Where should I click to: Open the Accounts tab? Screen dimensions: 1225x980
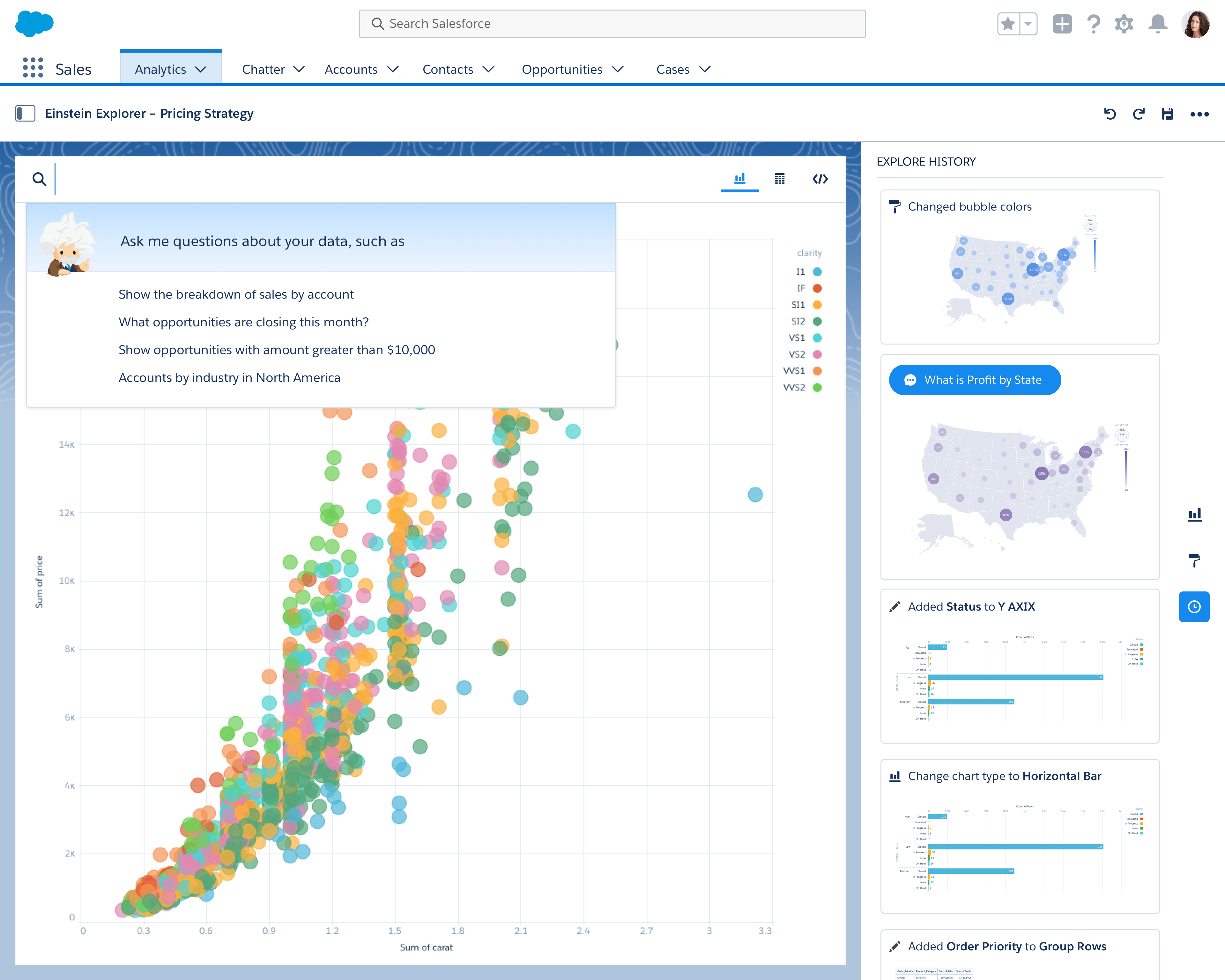pos(351,69)
